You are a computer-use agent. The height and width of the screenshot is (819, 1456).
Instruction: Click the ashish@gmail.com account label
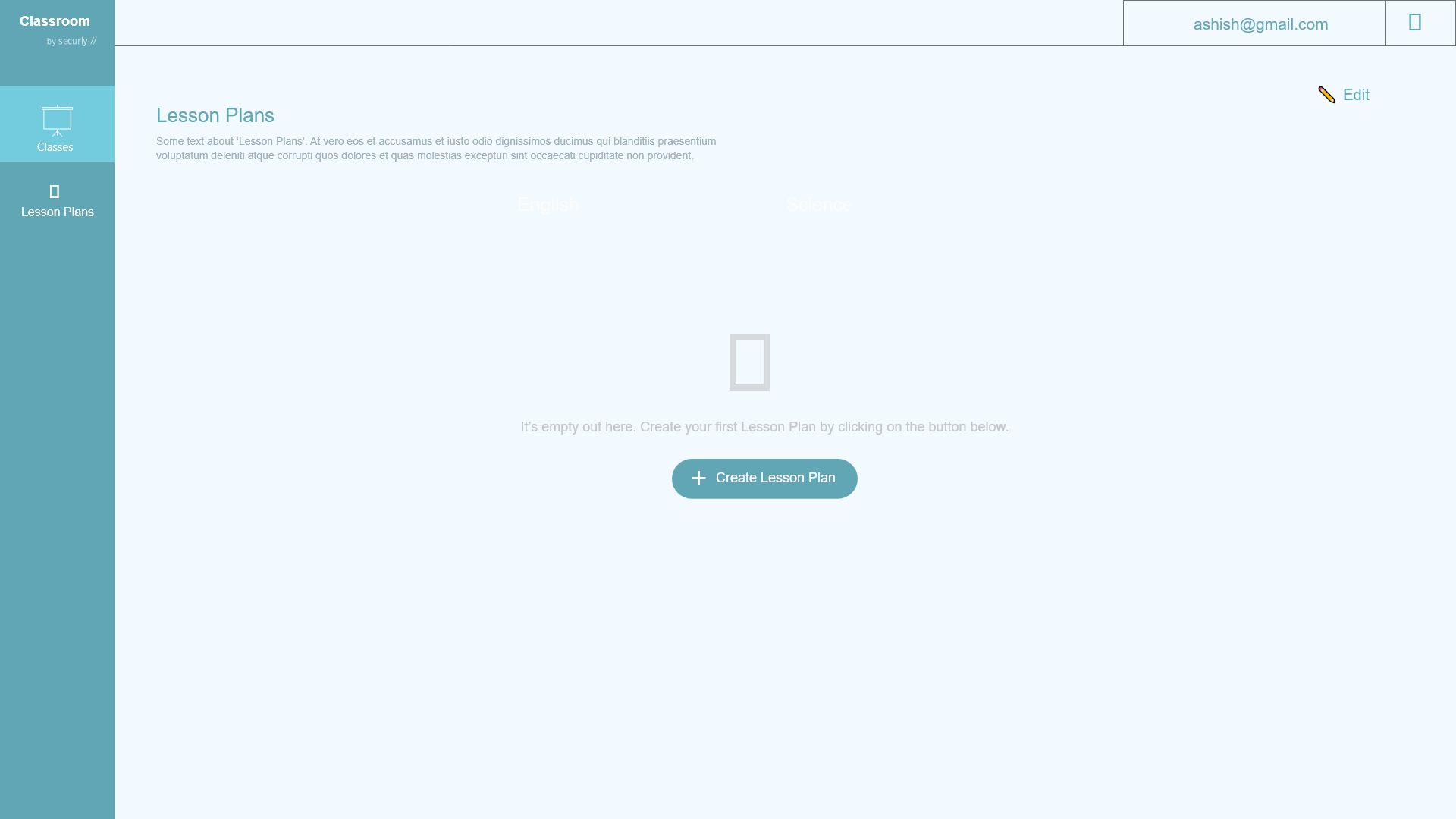[1261, 24]
